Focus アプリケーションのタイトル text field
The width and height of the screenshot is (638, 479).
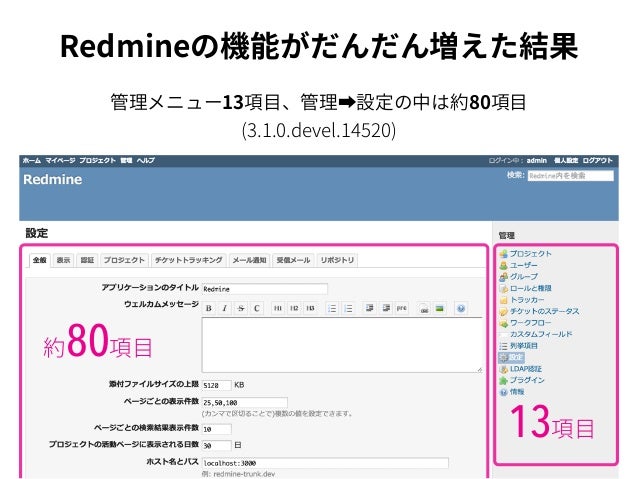tap(264, 289)
